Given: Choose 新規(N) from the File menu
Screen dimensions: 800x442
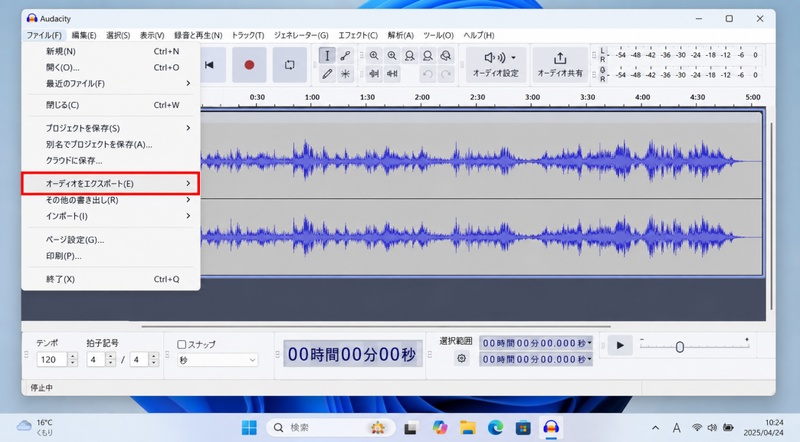Looking at the screenshot, I should click(x=111, y=51).
